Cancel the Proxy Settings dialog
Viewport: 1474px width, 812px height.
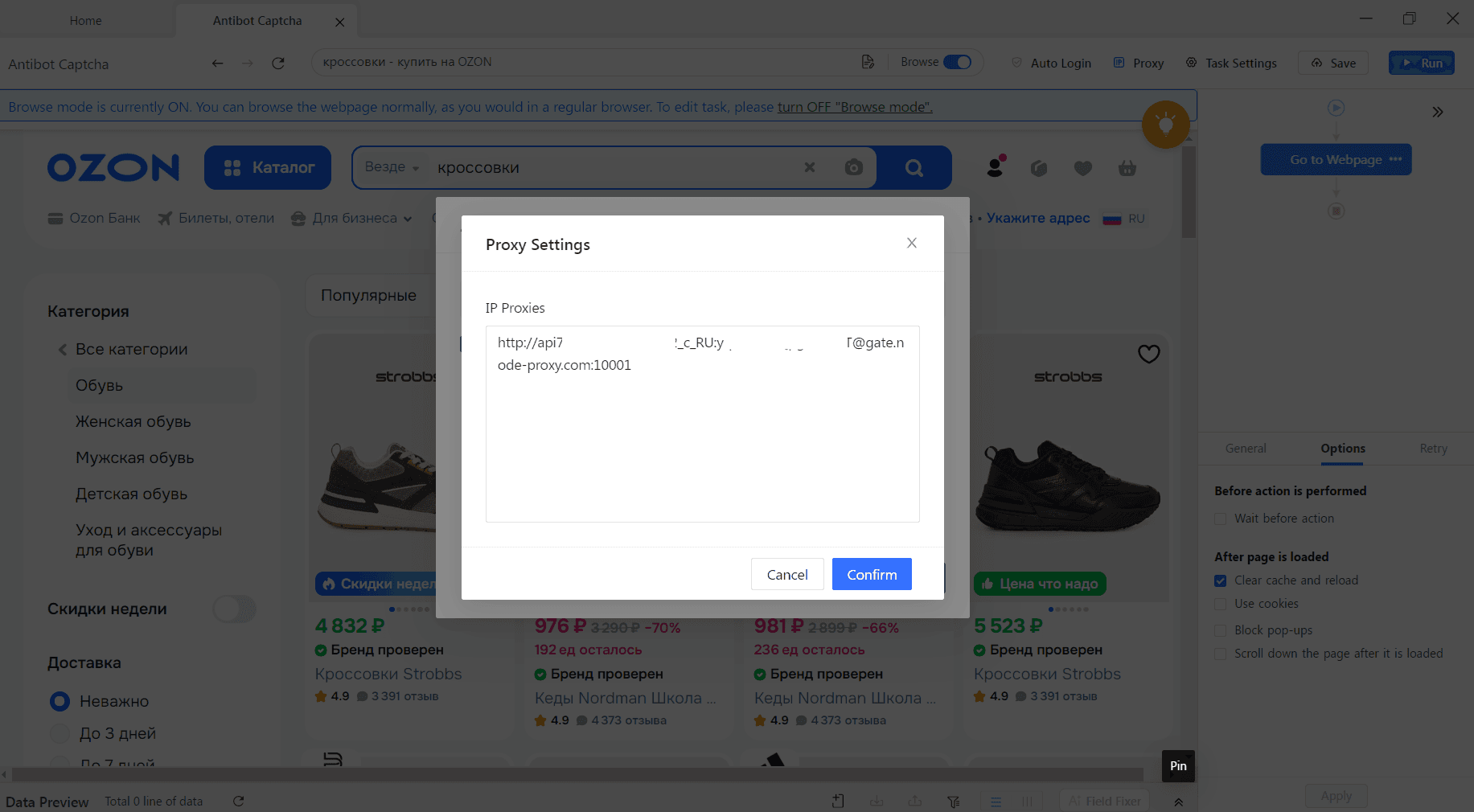[x=787, y=574]
